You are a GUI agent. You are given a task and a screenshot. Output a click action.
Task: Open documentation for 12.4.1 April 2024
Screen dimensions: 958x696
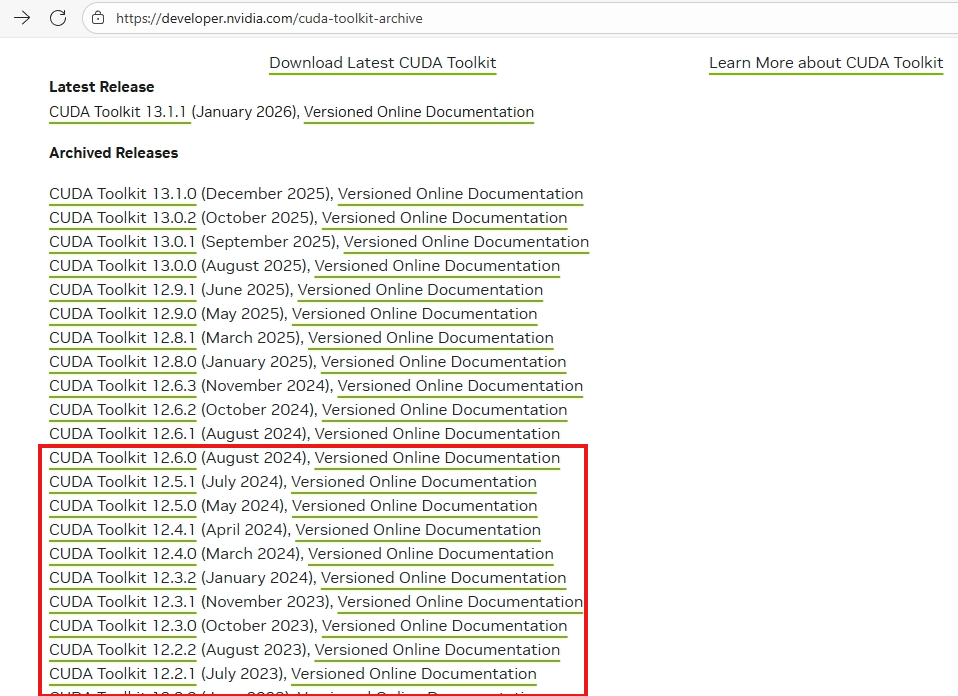coord(418,530)
